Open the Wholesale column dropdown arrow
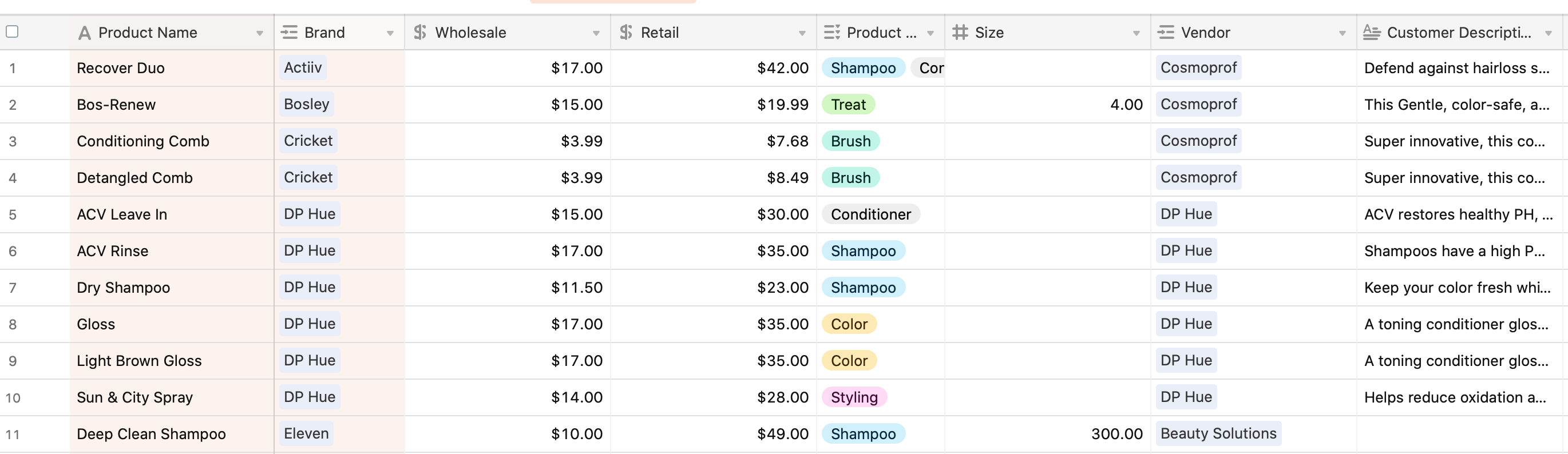 tap(596, 34)
